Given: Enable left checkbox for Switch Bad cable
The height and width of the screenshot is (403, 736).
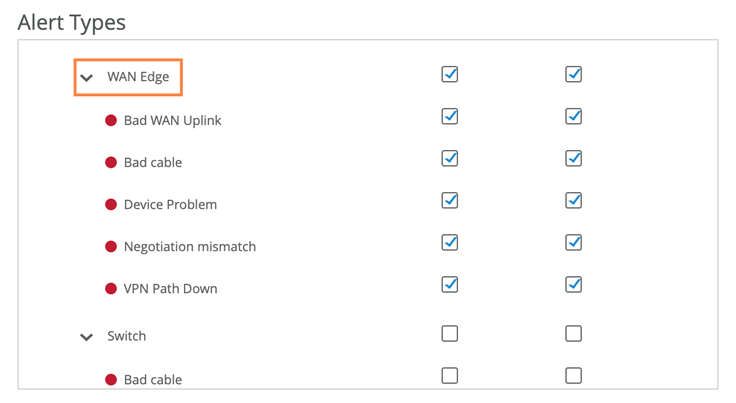Looking at the screenshot, I should tap(450, 375).
